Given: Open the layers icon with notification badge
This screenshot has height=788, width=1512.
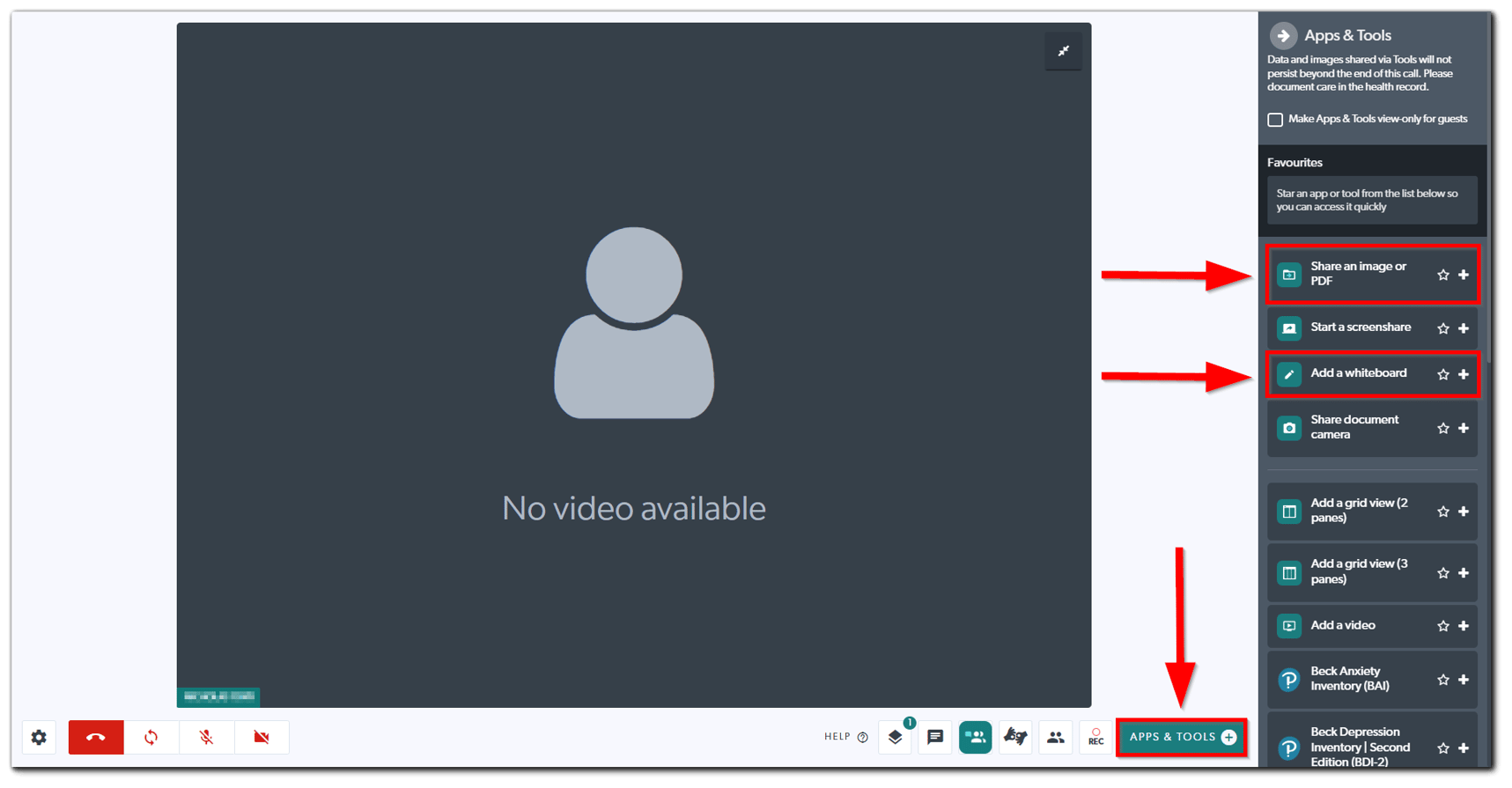Looking at the screenshot, I should [896, 737].
